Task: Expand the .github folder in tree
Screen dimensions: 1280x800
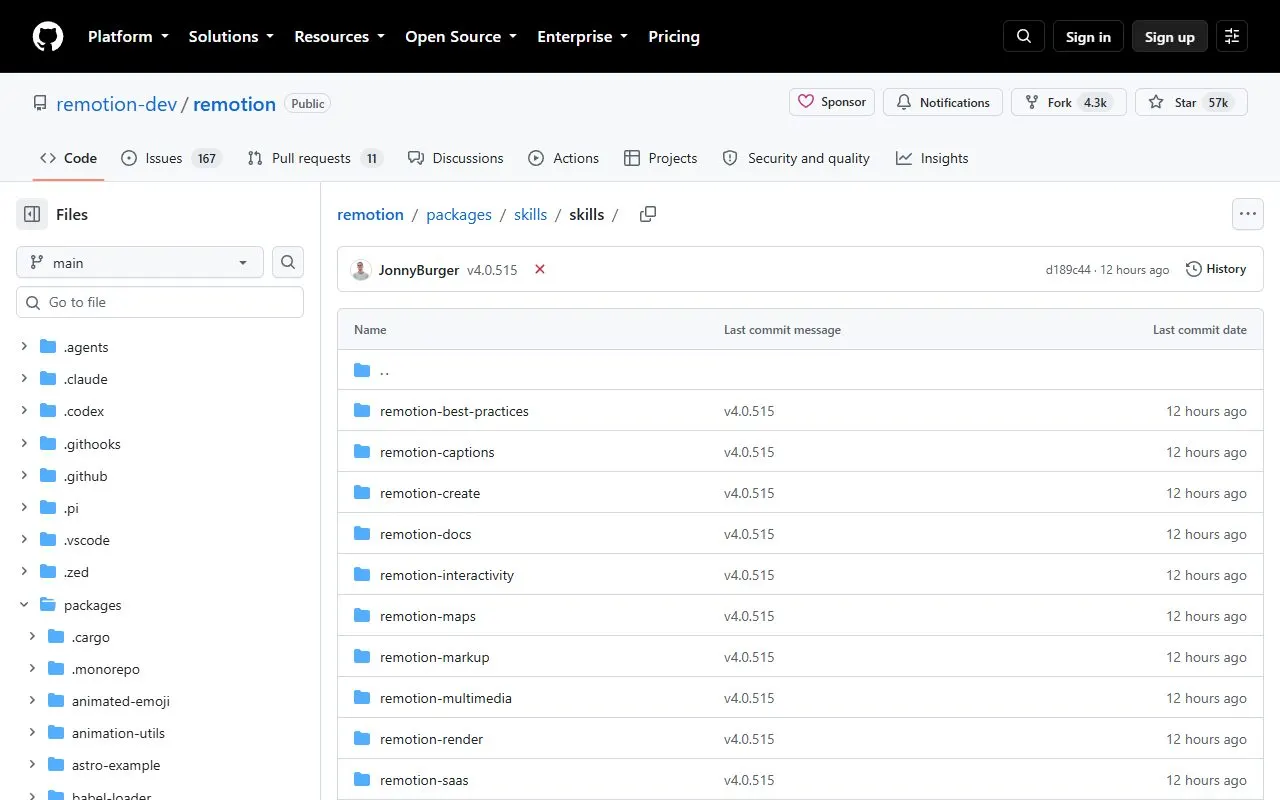Action: (24, 476)
